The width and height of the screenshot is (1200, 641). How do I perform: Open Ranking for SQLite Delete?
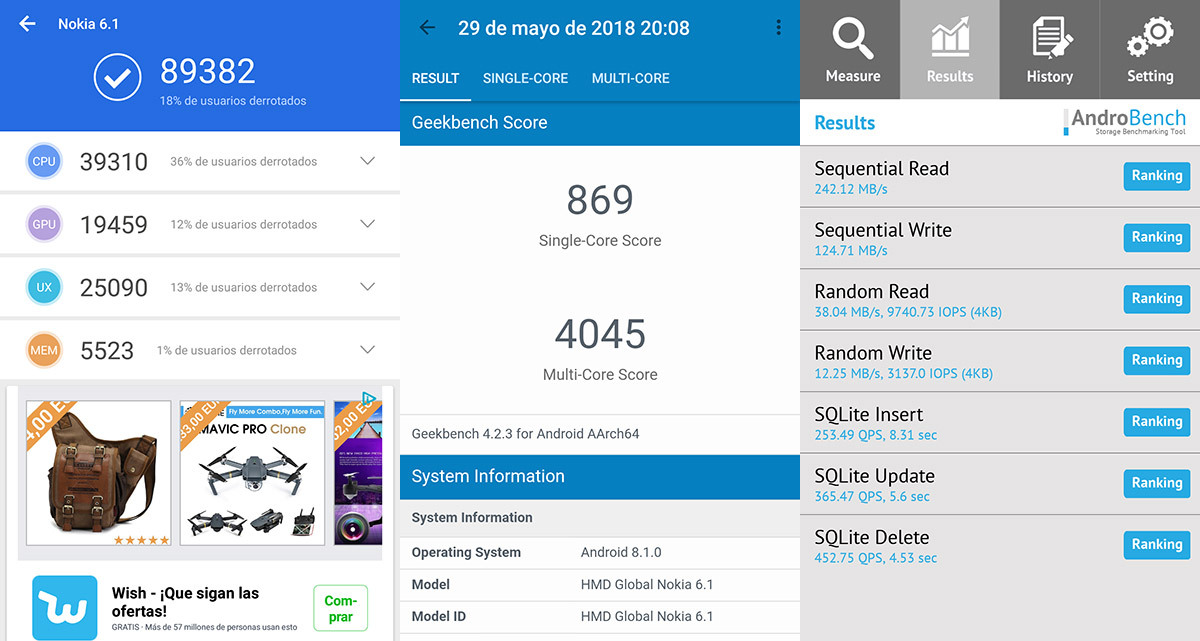(1157, 545)
